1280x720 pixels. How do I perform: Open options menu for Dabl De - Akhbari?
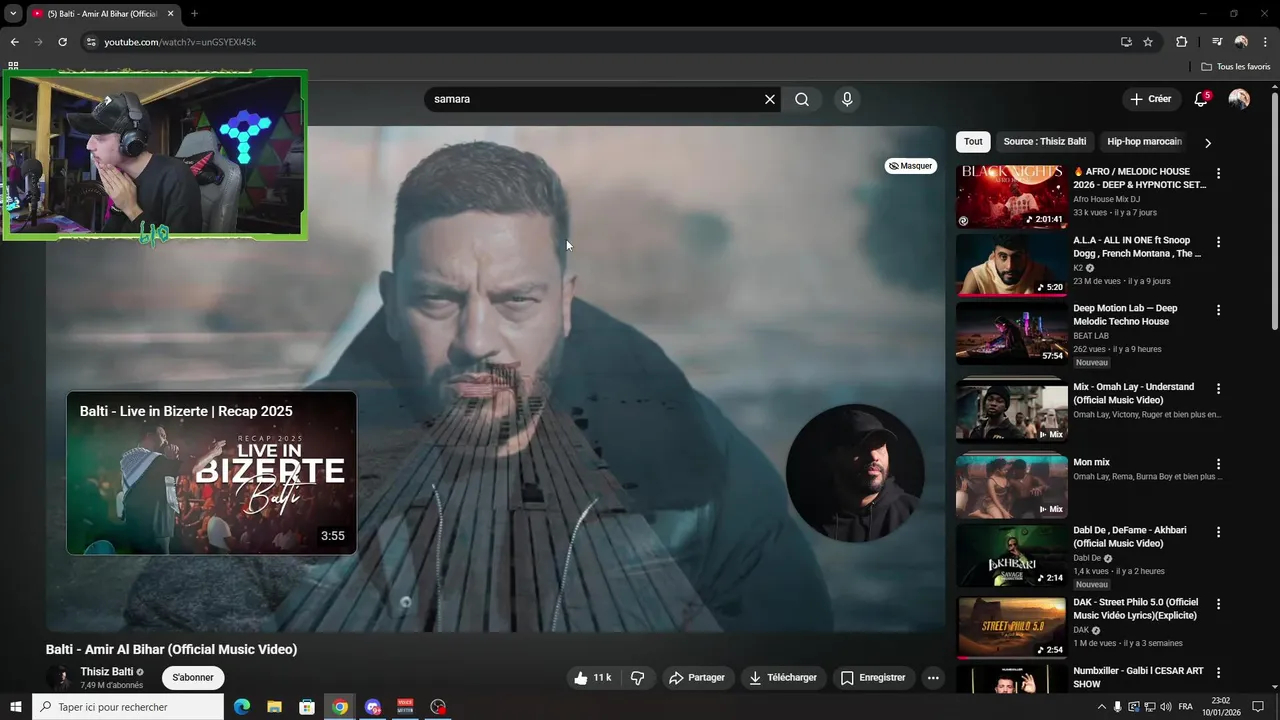click(1218, 531)
